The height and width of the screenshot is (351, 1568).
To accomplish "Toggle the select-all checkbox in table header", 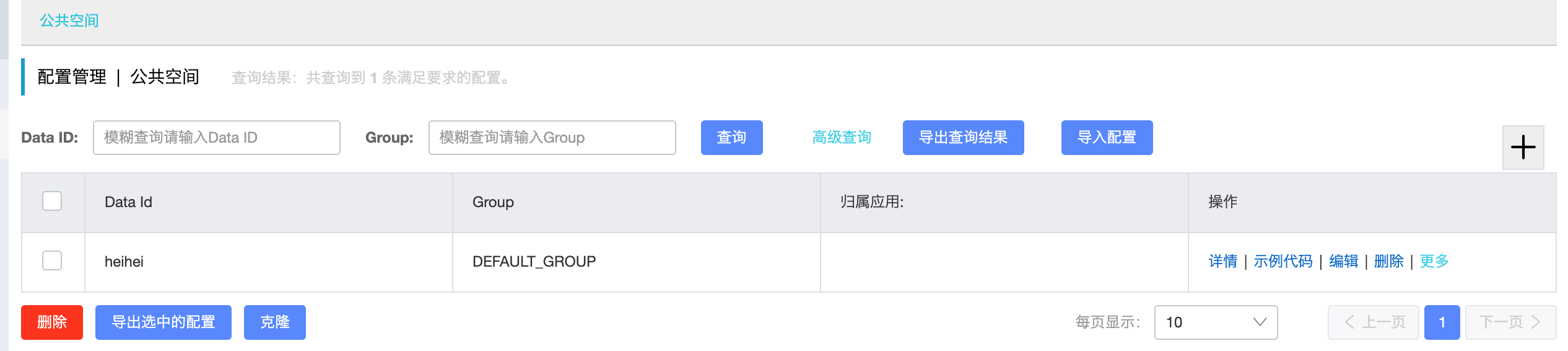I will point(52,202).
